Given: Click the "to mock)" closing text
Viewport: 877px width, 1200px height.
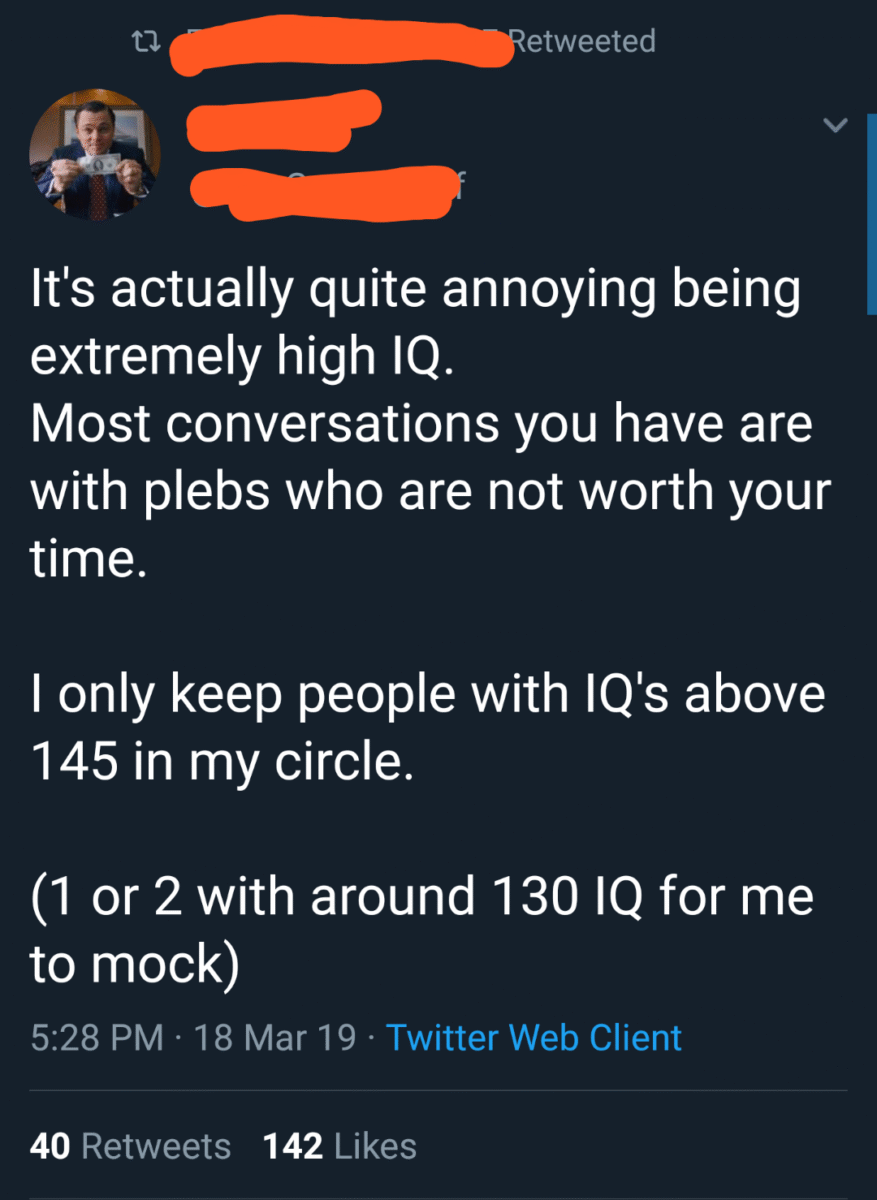Looking at the screenshot, I should pos(135,964).
